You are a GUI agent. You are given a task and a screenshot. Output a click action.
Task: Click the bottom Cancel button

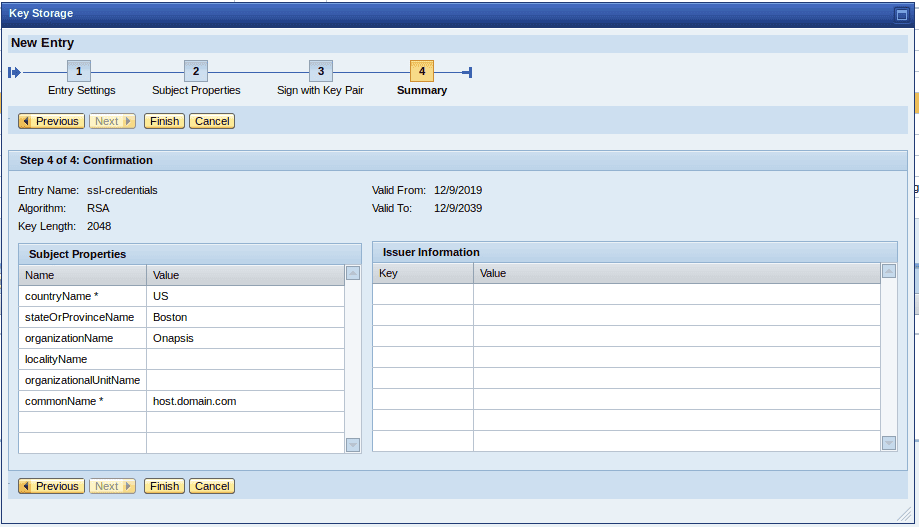212,486
